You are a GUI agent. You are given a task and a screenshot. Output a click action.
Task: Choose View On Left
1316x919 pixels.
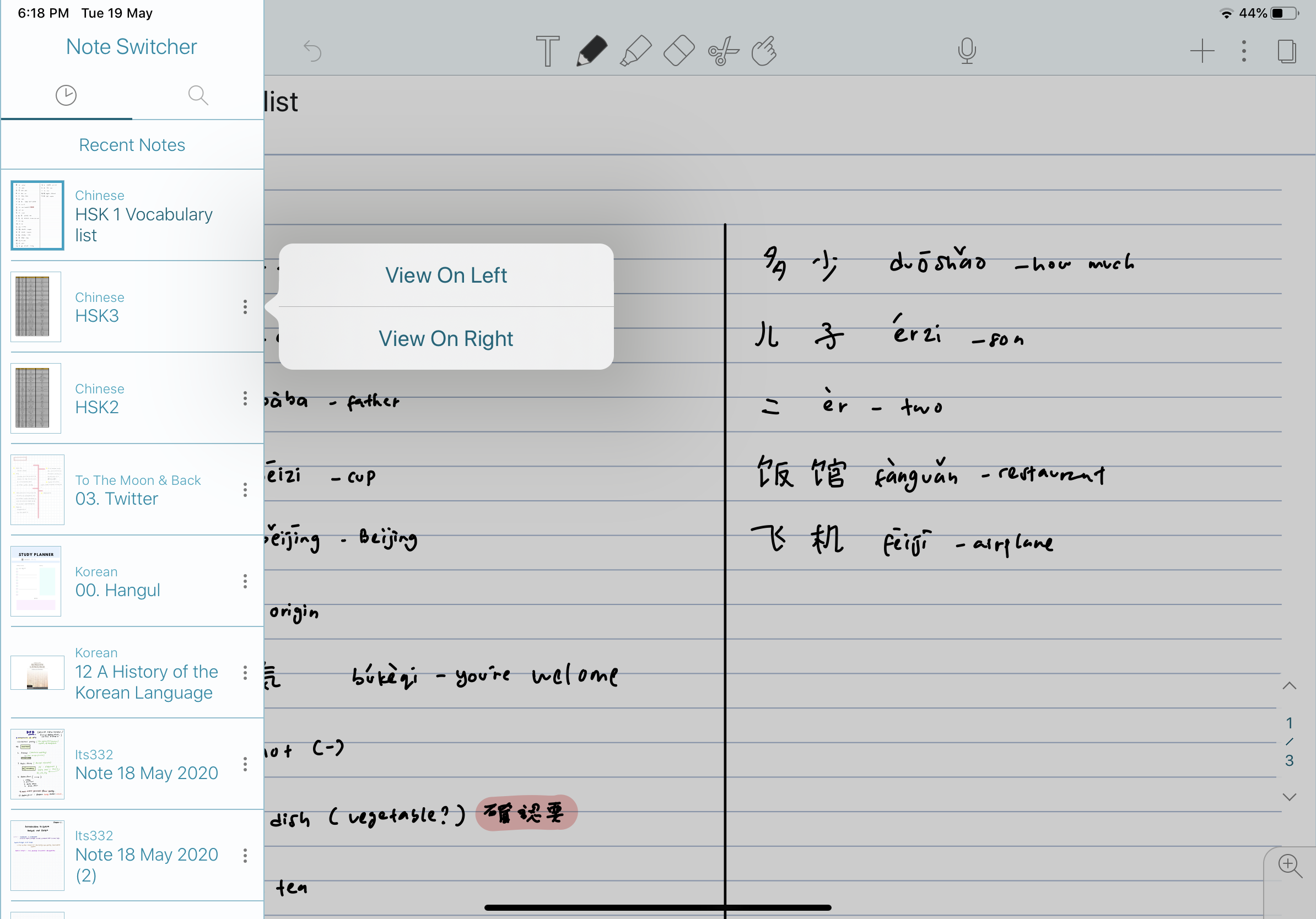coord(446,275)
